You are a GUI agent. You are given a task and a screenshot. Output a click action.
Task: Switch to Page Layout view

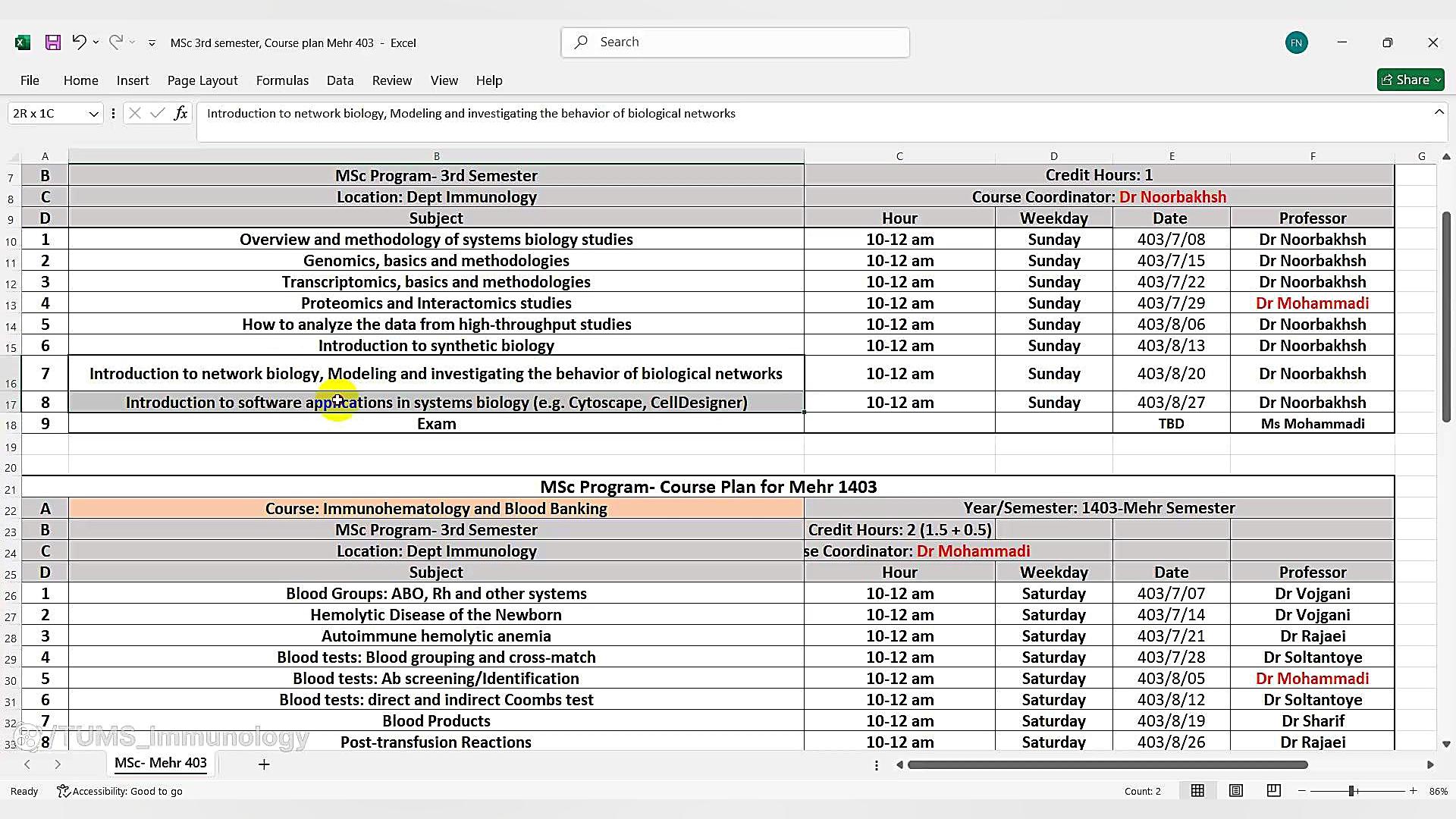pyautogui.click(x=1236, y=791)
